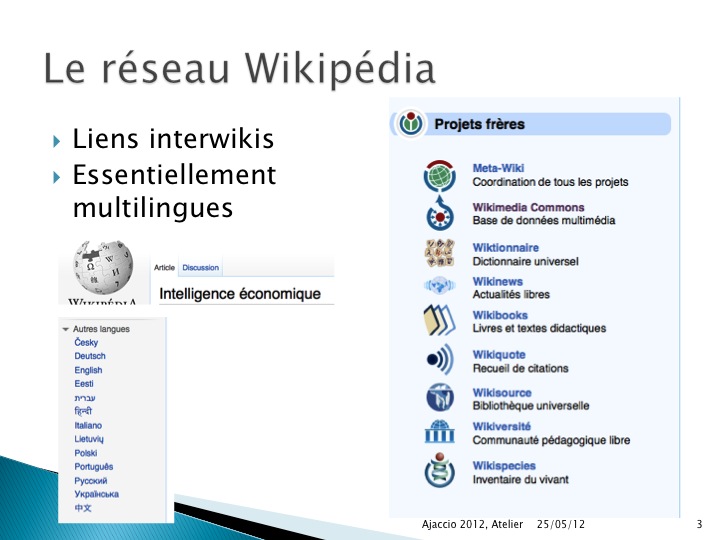
Task: Open the Wikiquote link
Action: 499,355
